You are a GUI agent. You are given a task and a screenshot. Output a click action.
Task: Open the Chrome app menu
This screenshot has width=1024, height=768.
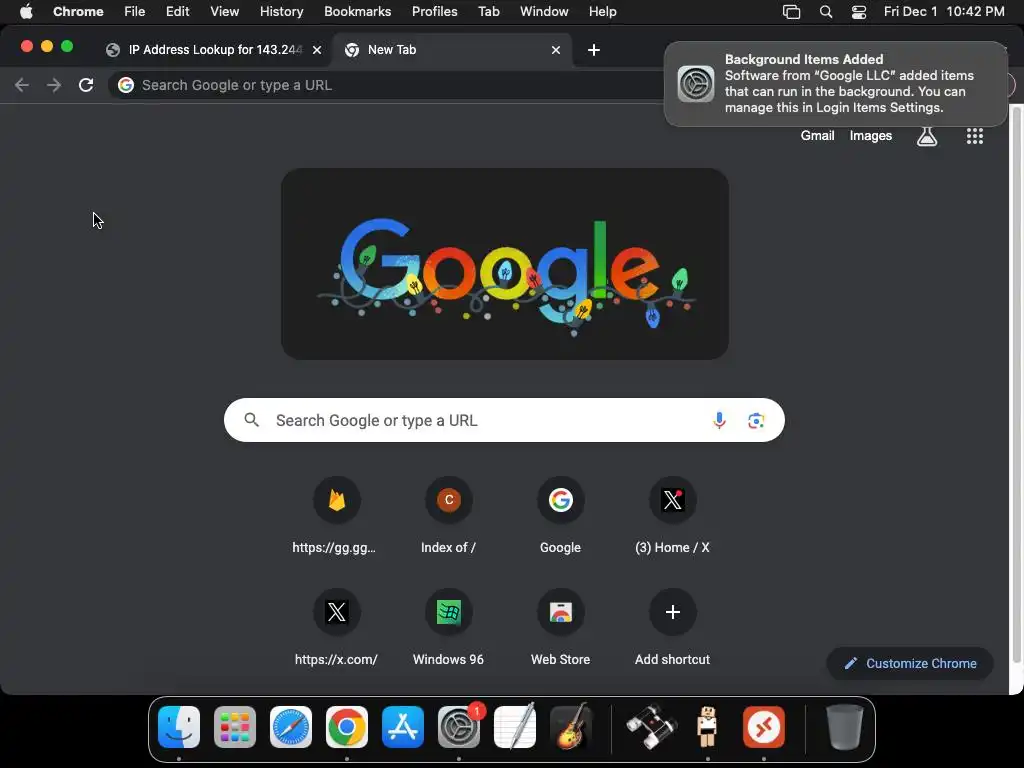[78, 11]
